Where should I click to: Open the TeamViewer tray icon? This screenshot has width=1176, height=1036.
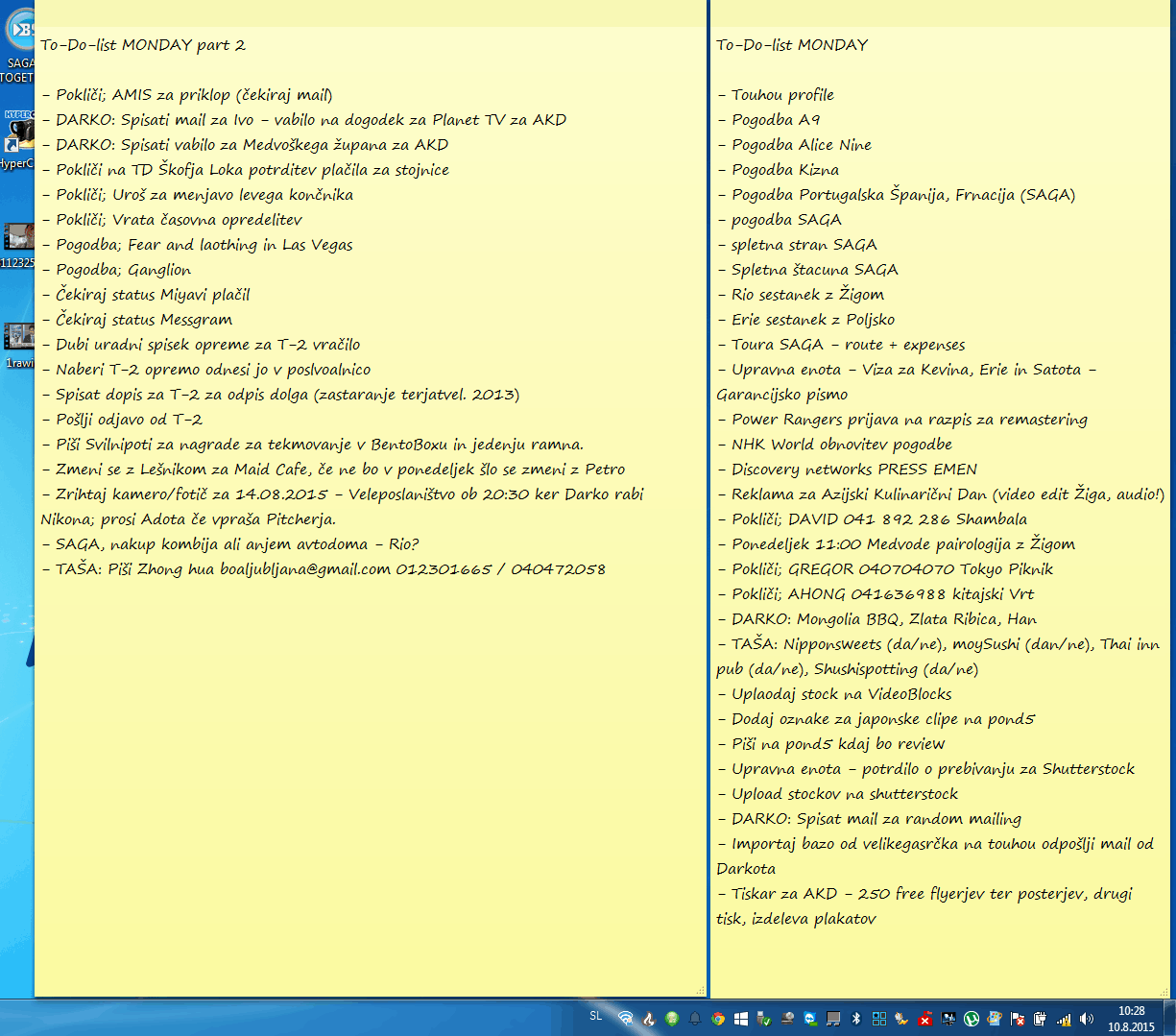810,1019
